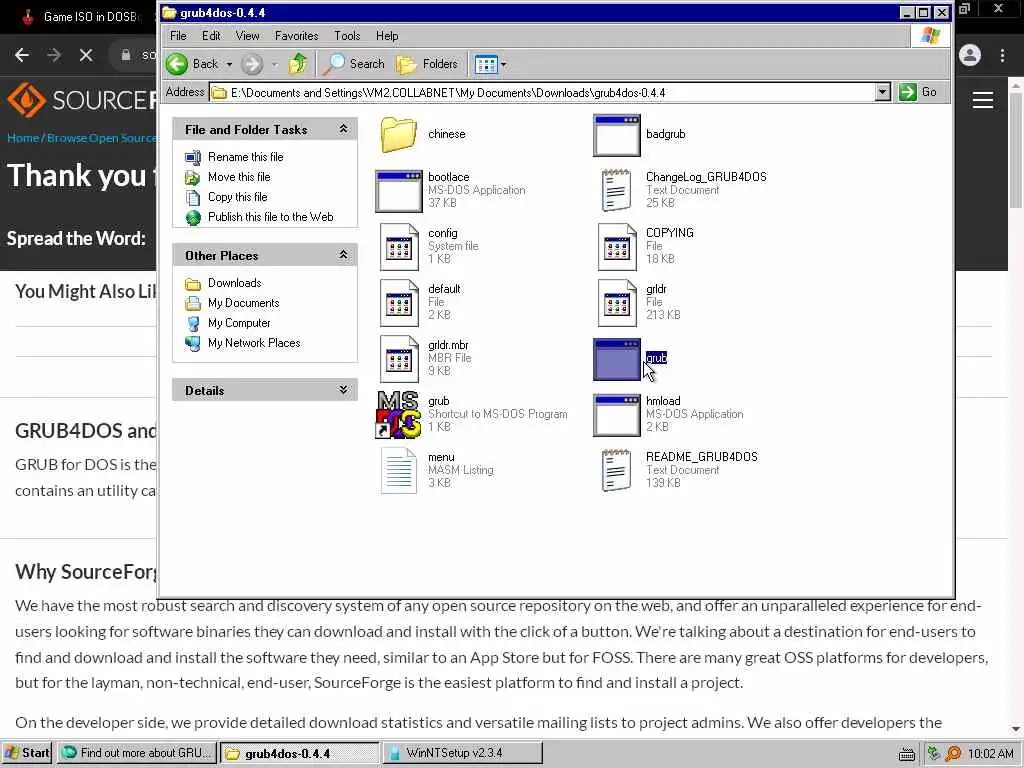Select the config system file icon
The width and height of the screenshot is (1024, 768).
[x=399, y=247]
